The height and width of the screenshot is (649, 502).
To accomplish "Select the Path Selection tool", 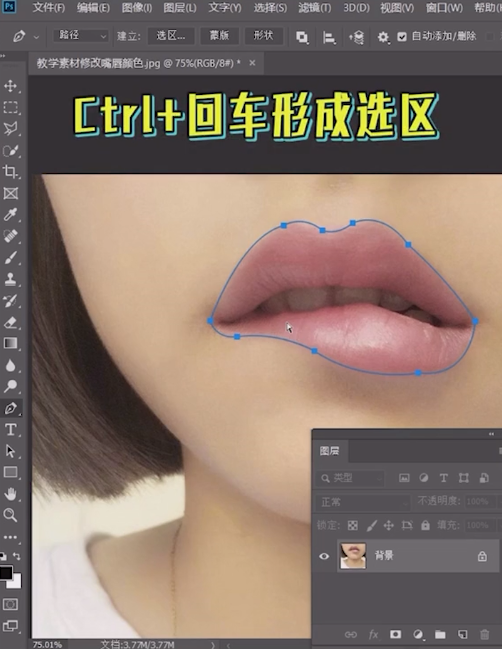I will (x=10, y=451).
